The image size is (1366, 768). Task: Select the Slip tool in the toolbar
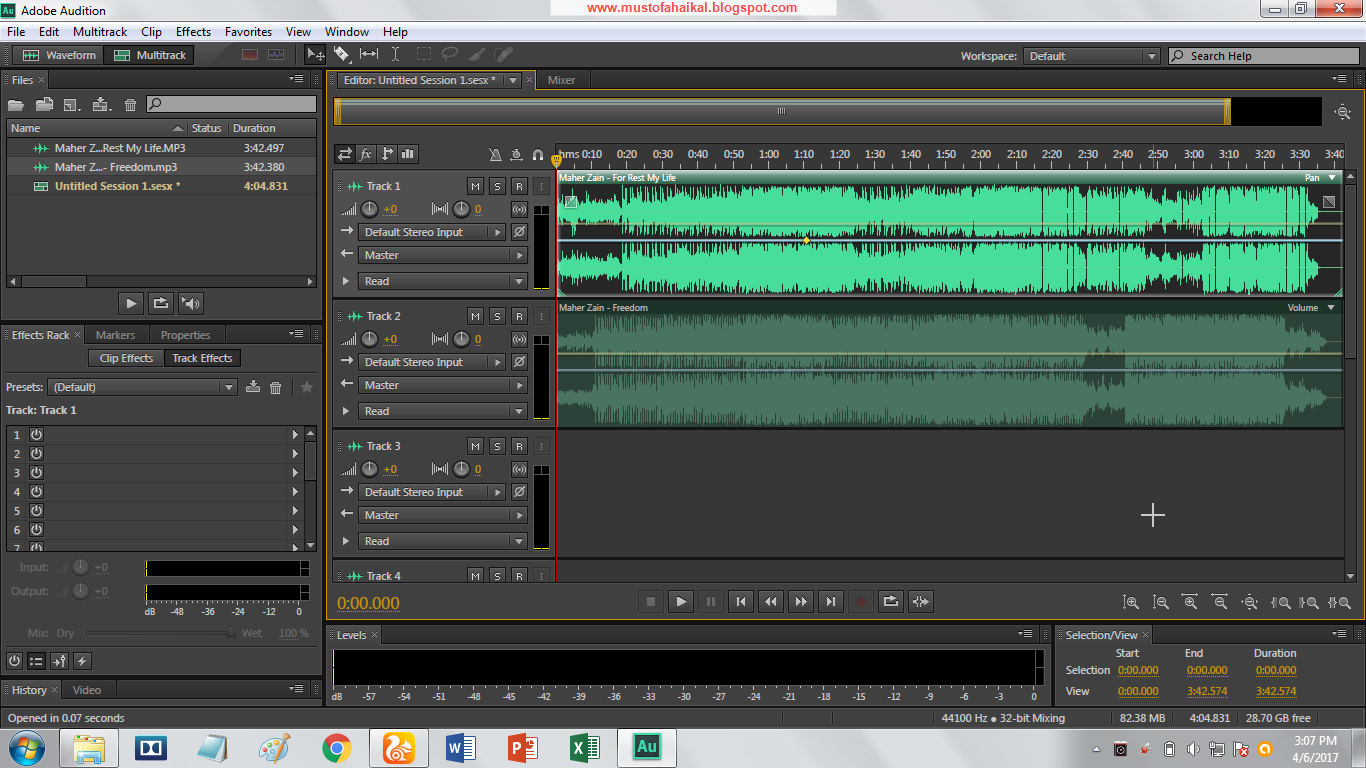[x=369, y=55]
